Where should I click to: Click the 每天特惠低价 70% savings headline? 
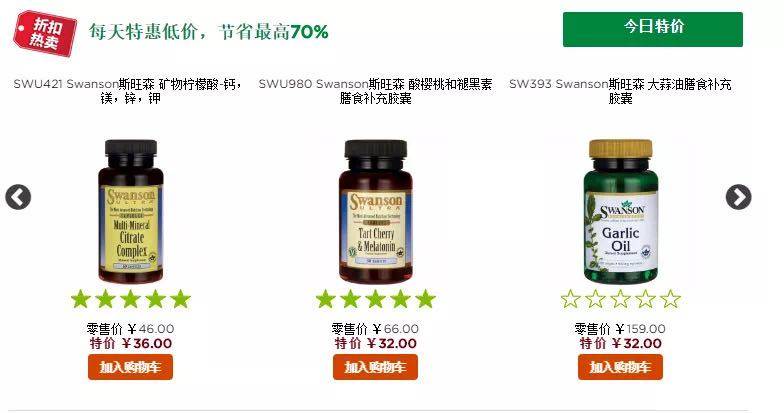(208, 32)
